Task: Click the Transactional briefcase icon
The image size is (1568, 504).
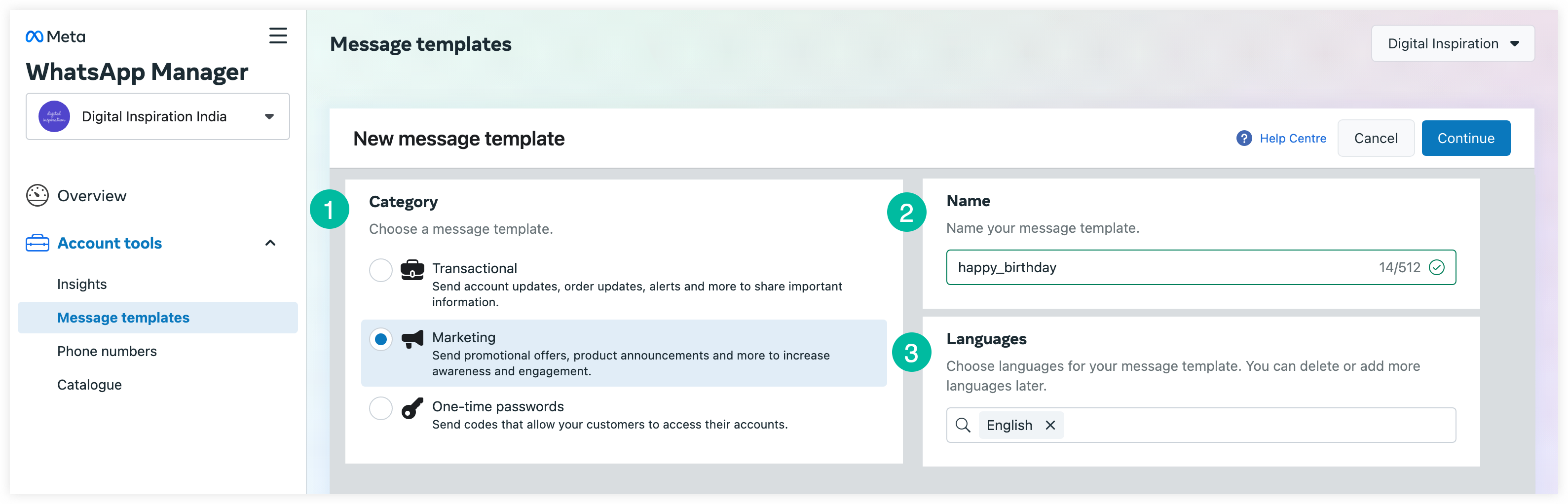Action: [412, 269]
